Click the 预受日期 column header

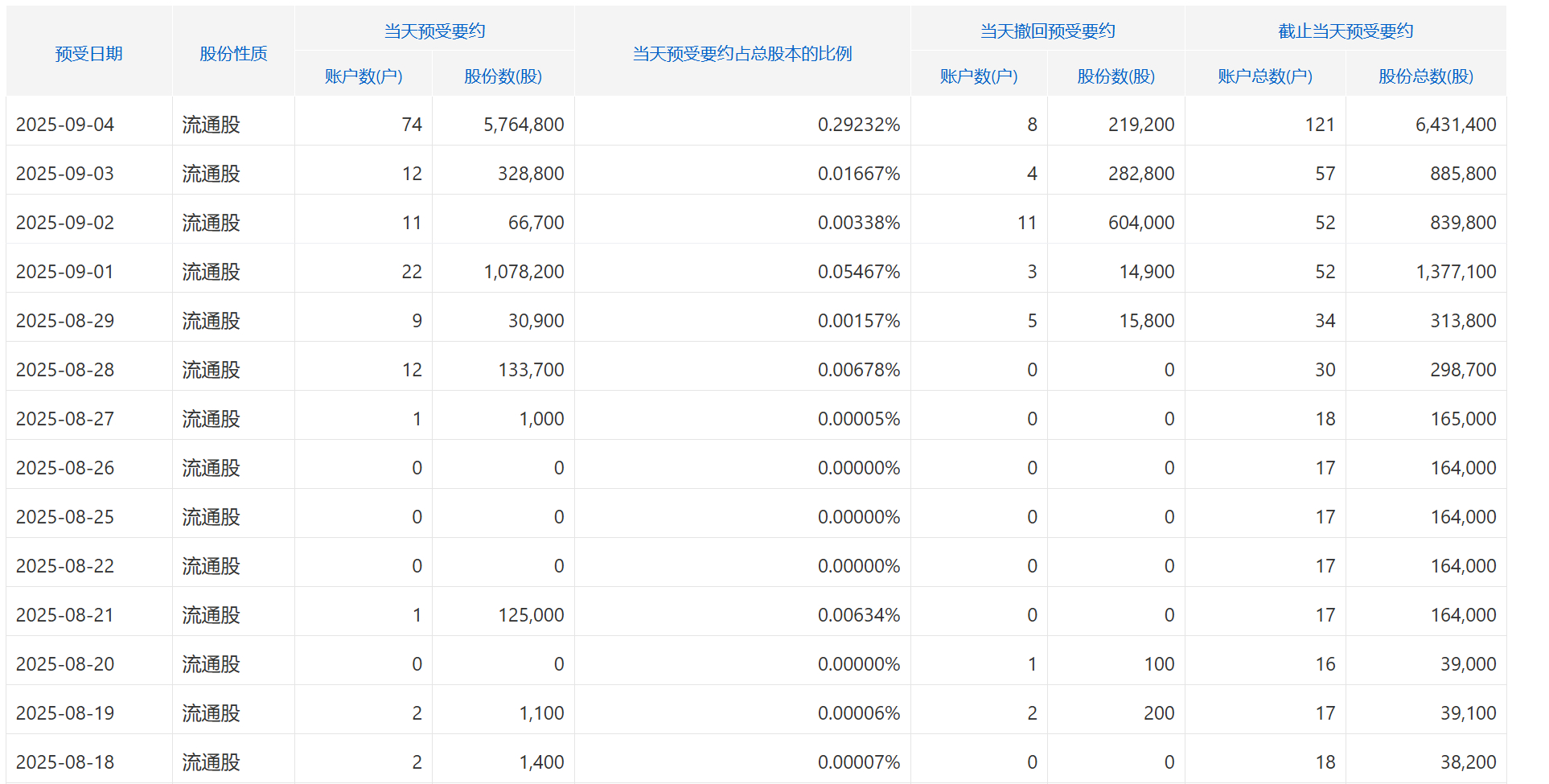click(88, 54)
